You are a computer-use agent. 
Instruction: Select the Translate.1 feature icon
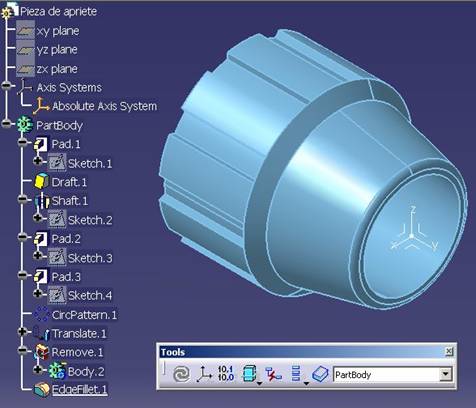(x=41, y=333)
